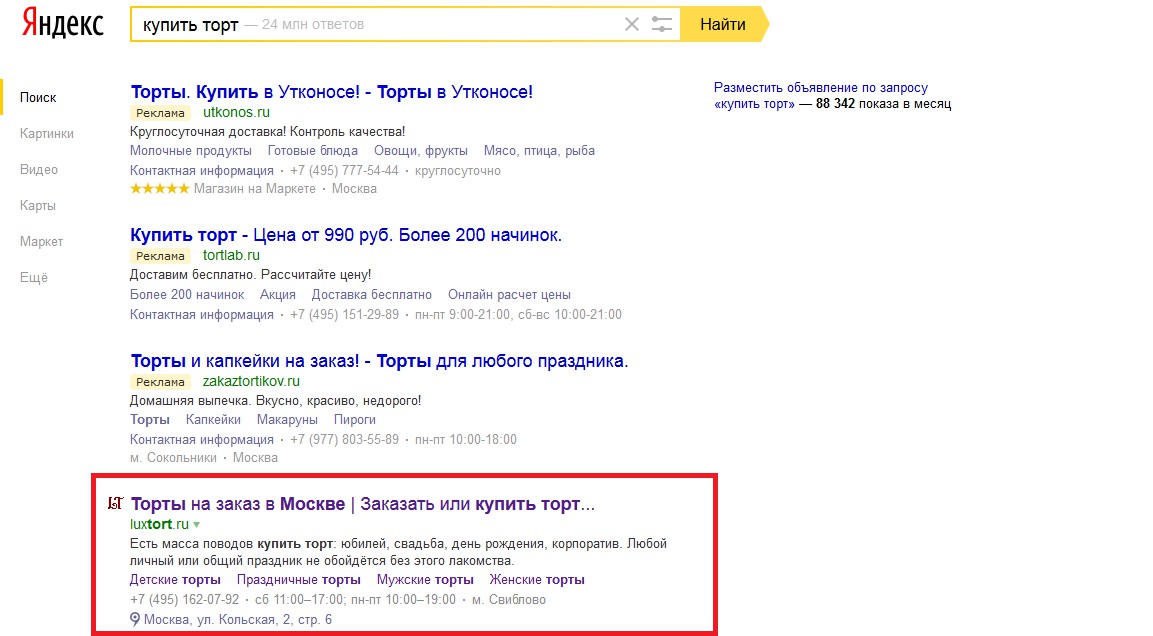Open Торты на заказ в Москве result
Screen dimensions: 1153x636
pyautogui.click(x=363, y=504)
